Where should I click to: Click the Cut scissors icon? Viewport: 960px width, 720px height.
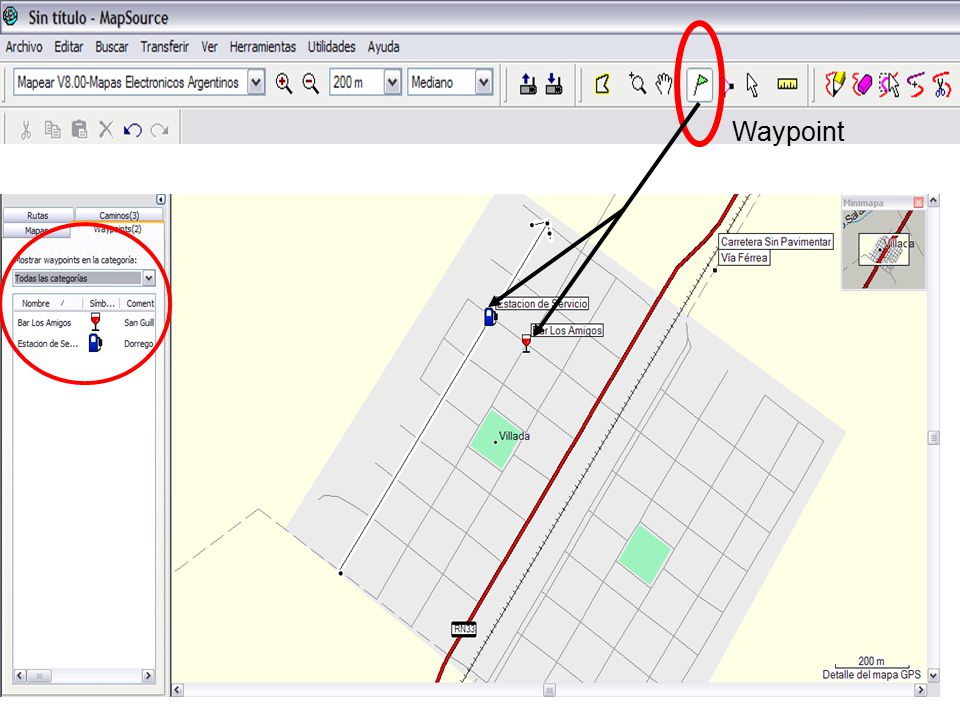(x=26, y=129)
